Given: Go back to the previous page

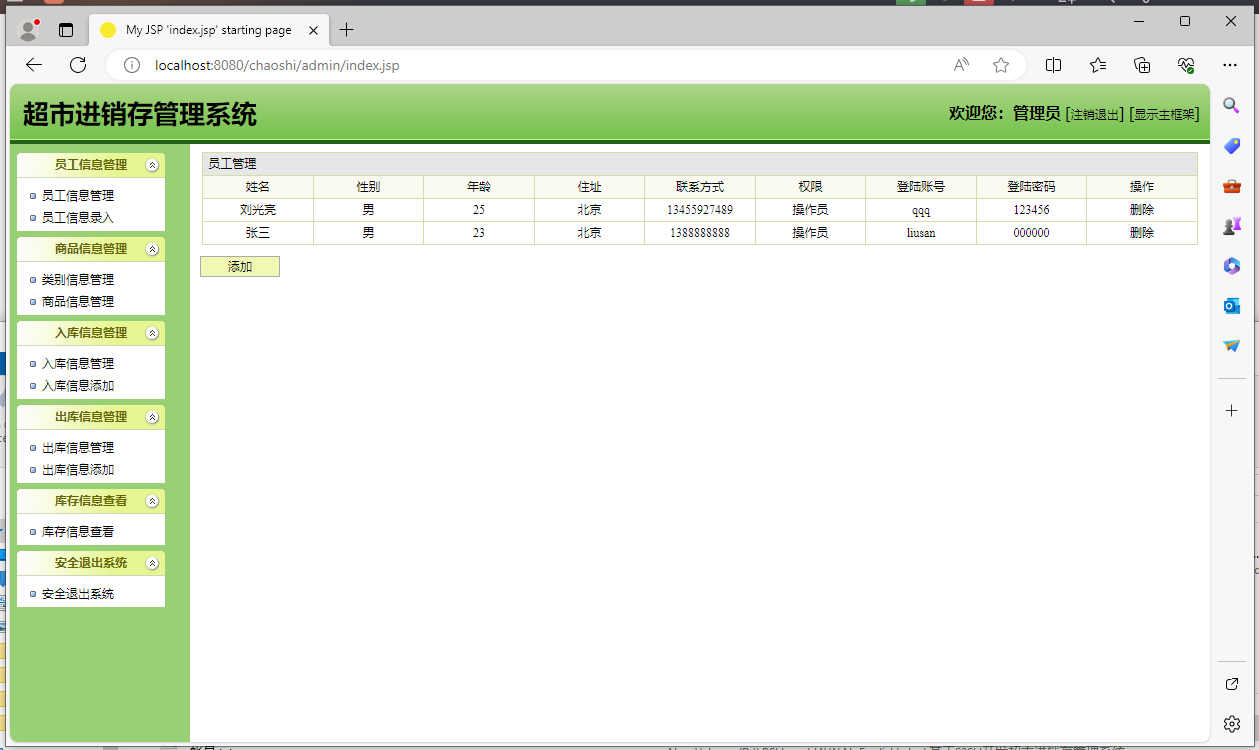Looking at the screenshot, I should [34, 65].
